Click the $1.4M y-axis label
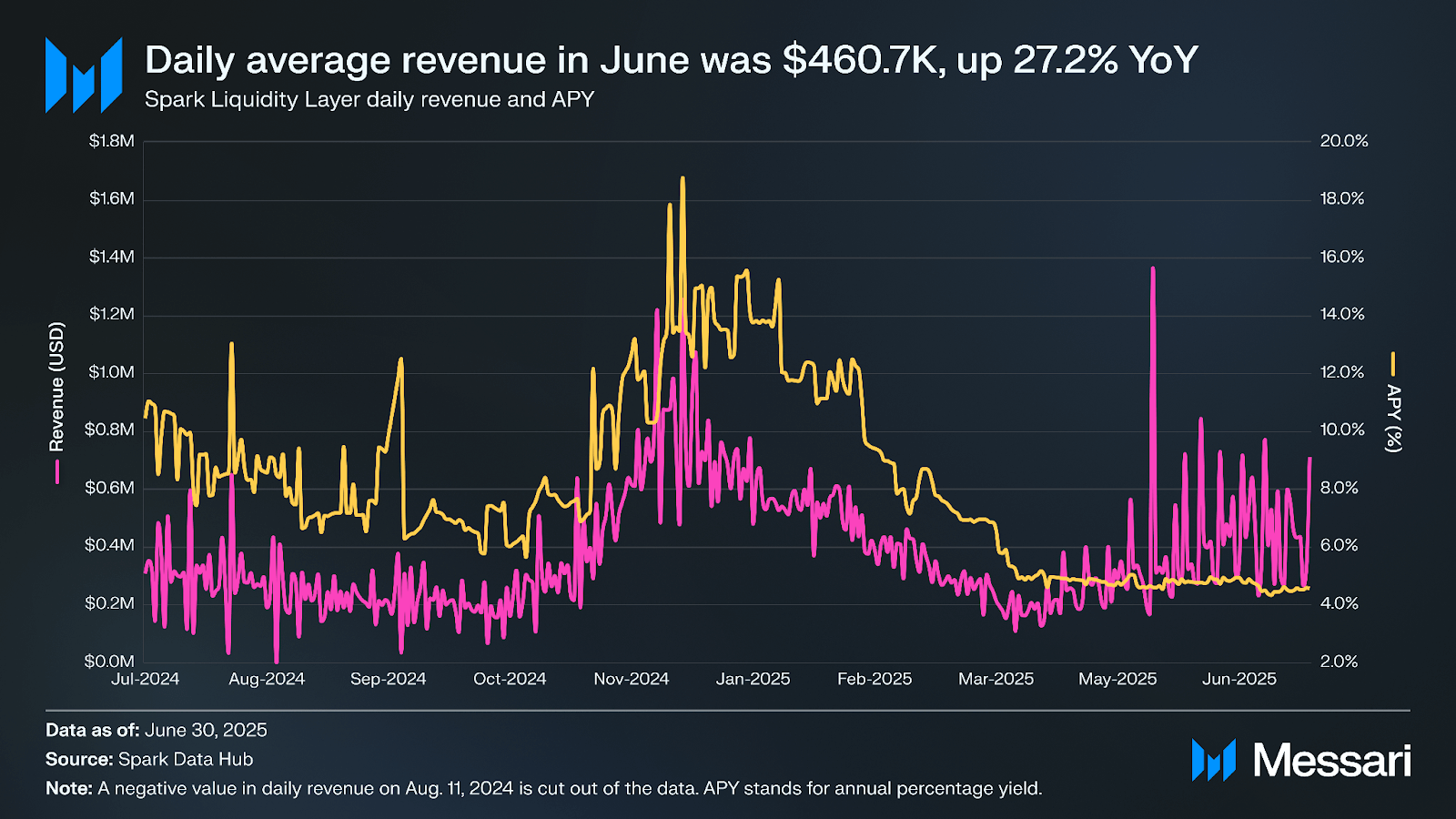The height and width of the screenshot is (819, 1456). tap(112, 257)
